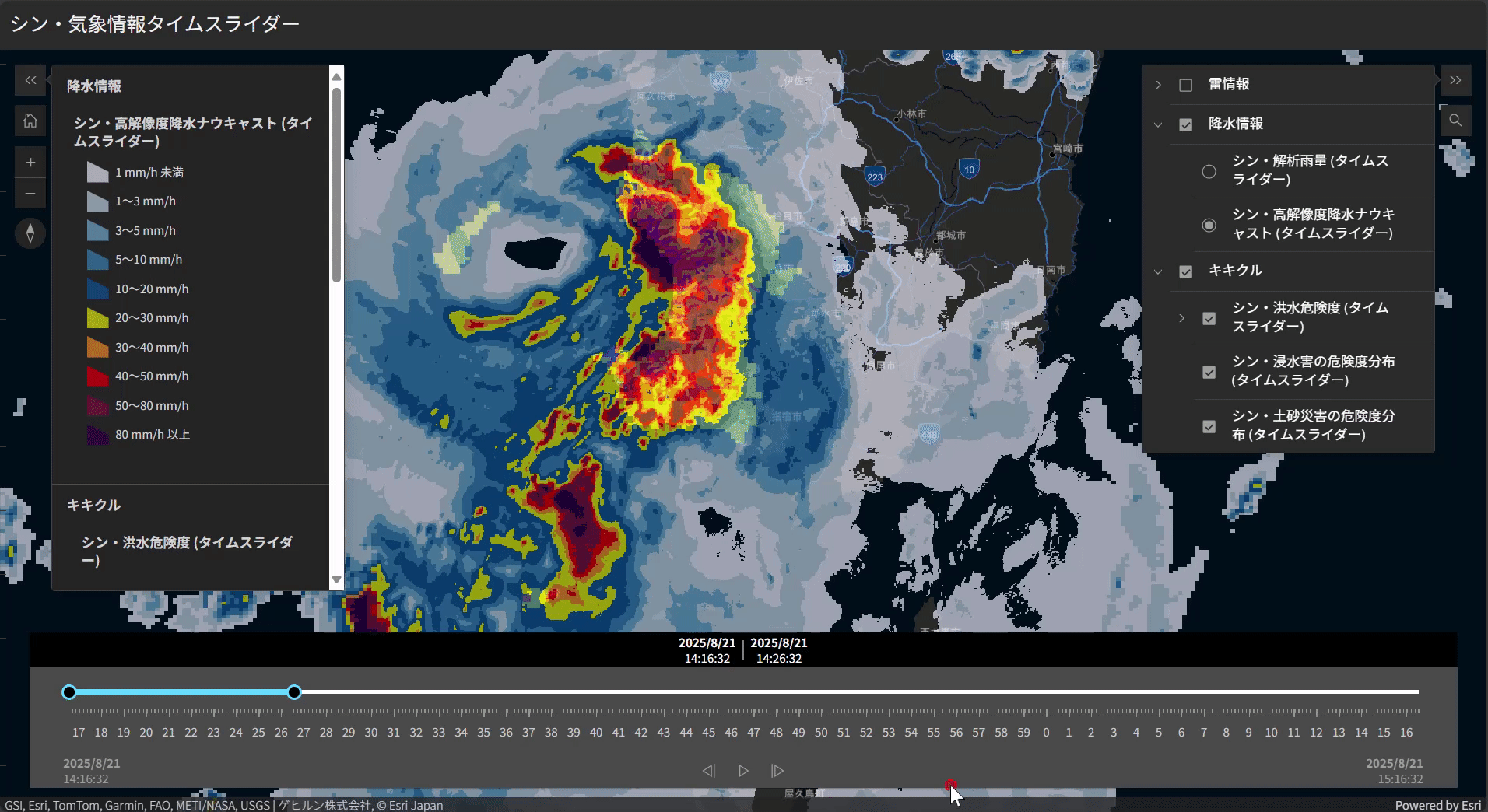Zoom out on the map
Viewport: 1488px width, 812px height.
tap(30, 193)
